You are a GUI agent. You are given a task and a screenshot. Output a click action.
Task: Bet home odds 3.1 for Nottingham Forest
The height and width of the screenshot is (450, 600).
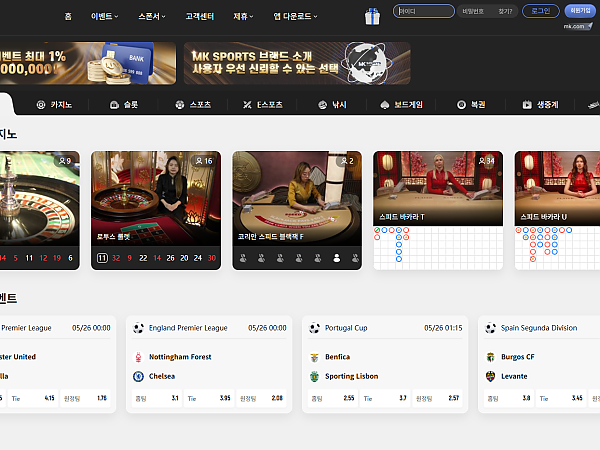[157, 398]
